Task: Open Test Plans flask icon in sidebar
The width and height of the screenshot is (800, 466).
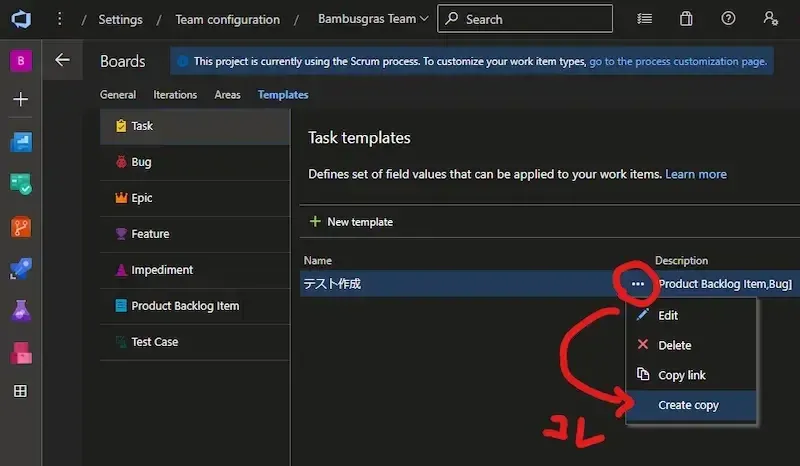Action: (x=21, y=311)
